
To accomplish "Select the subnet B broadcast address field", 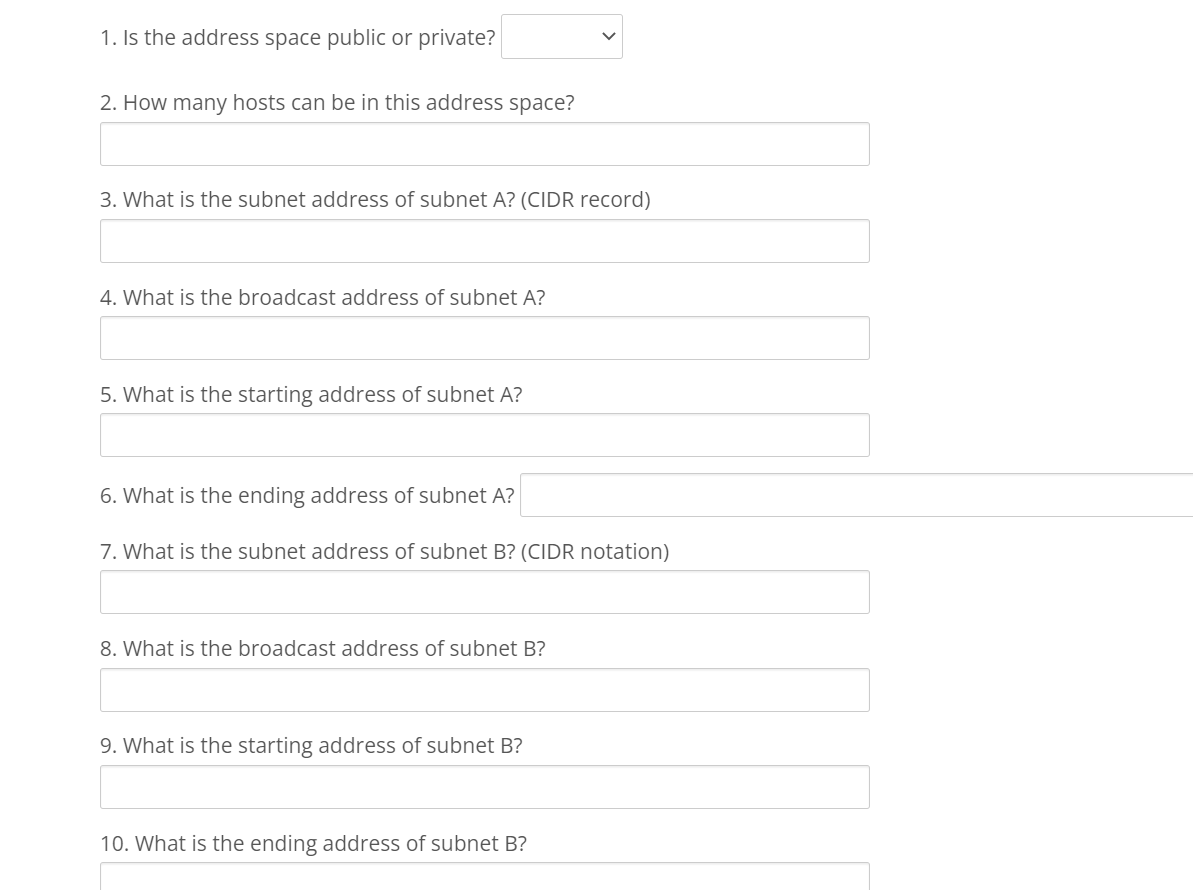I will pyautogui.click(x=484, y=689).
